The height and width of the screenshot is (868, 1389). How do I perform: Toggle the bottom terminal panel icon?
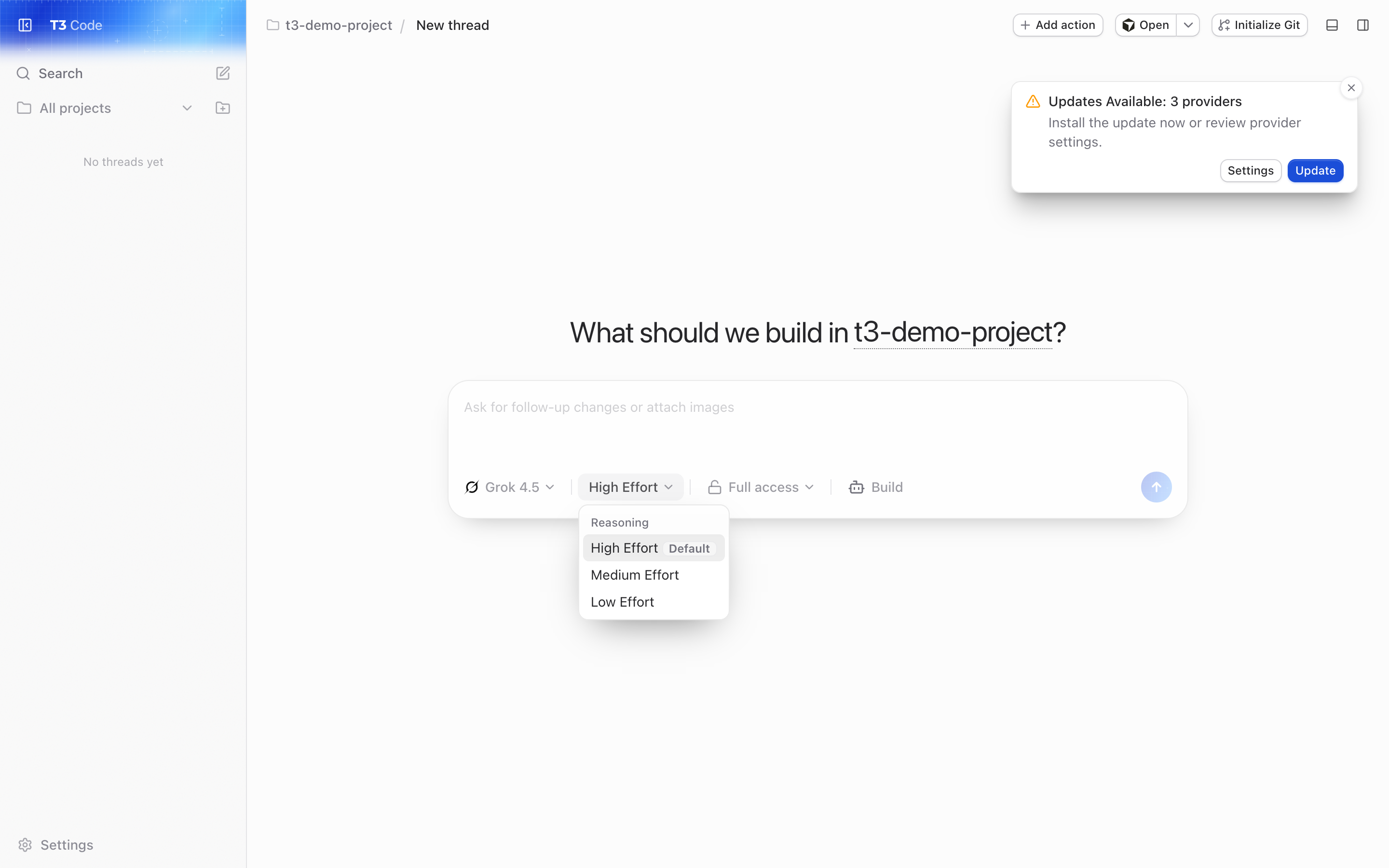pos(1332,25)
